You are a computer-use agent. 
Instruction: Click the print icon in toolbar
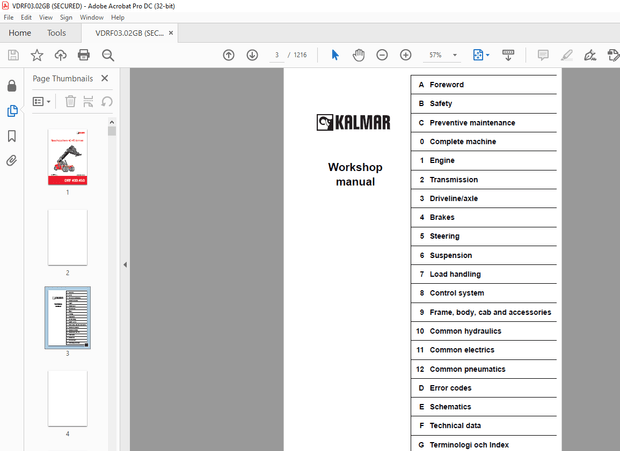pyautogui.click(x=84, y=55)
